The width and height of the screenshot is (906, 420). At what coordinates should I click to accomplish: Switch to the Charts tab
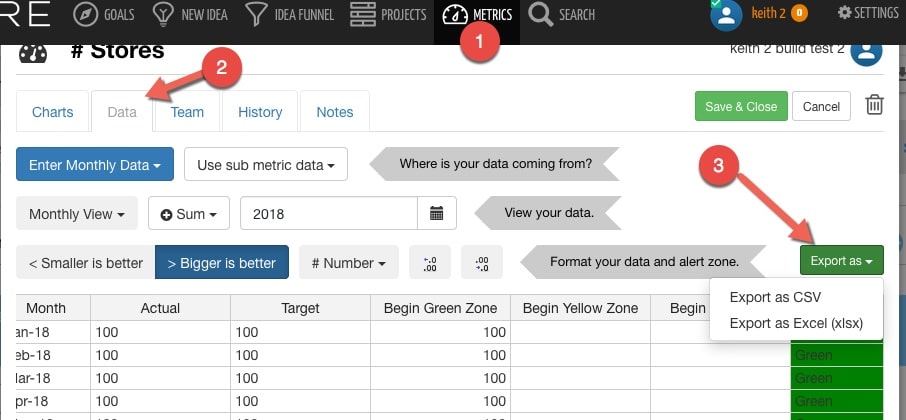[x=53, y=111]
